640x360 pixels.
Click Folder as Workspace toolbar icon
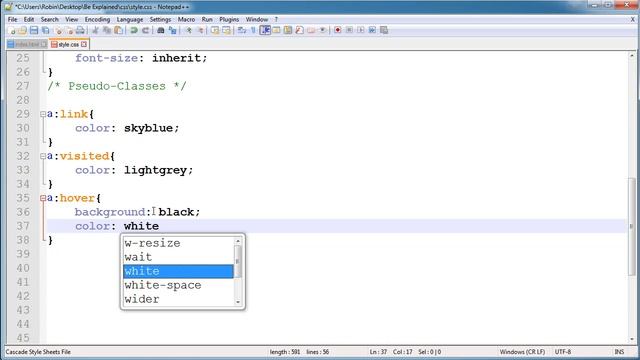coord(311,30)
